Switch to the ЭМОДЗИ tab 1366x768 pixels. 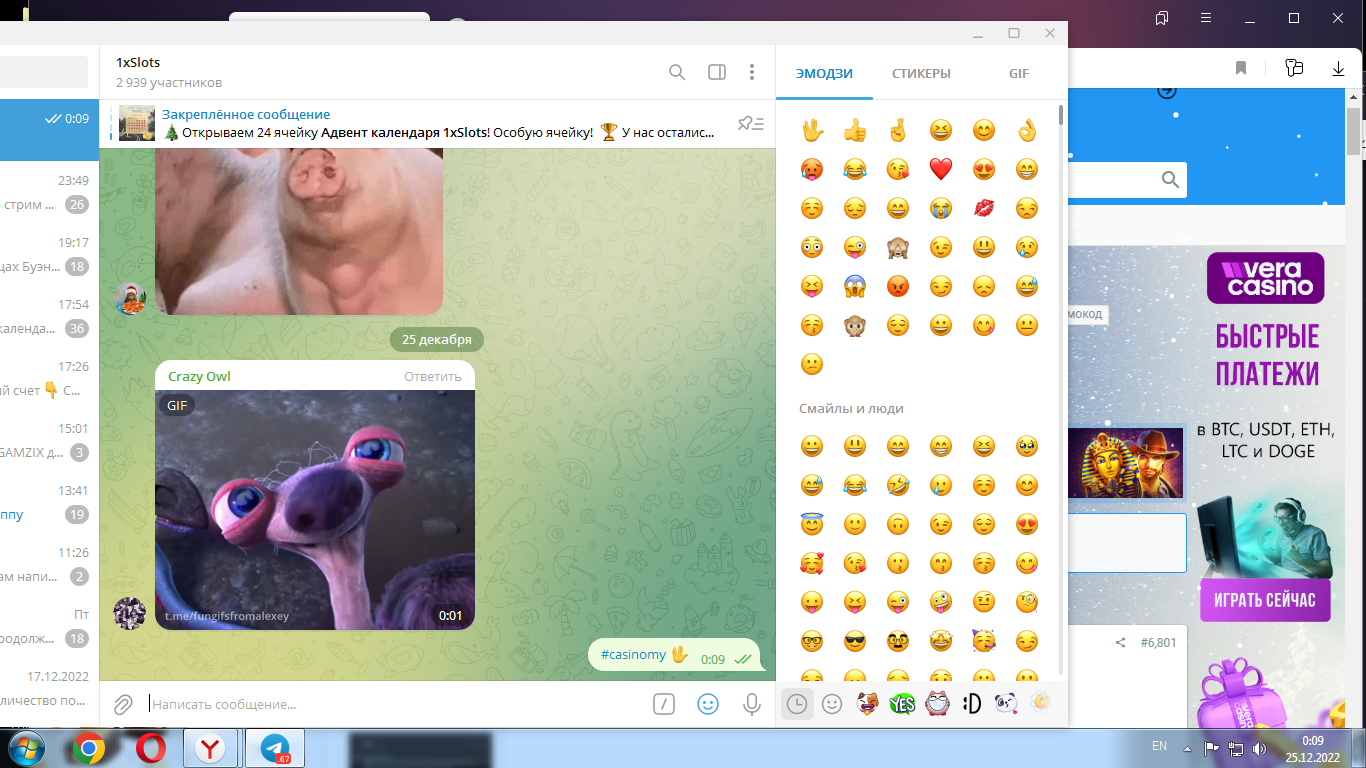pos(824,73)
